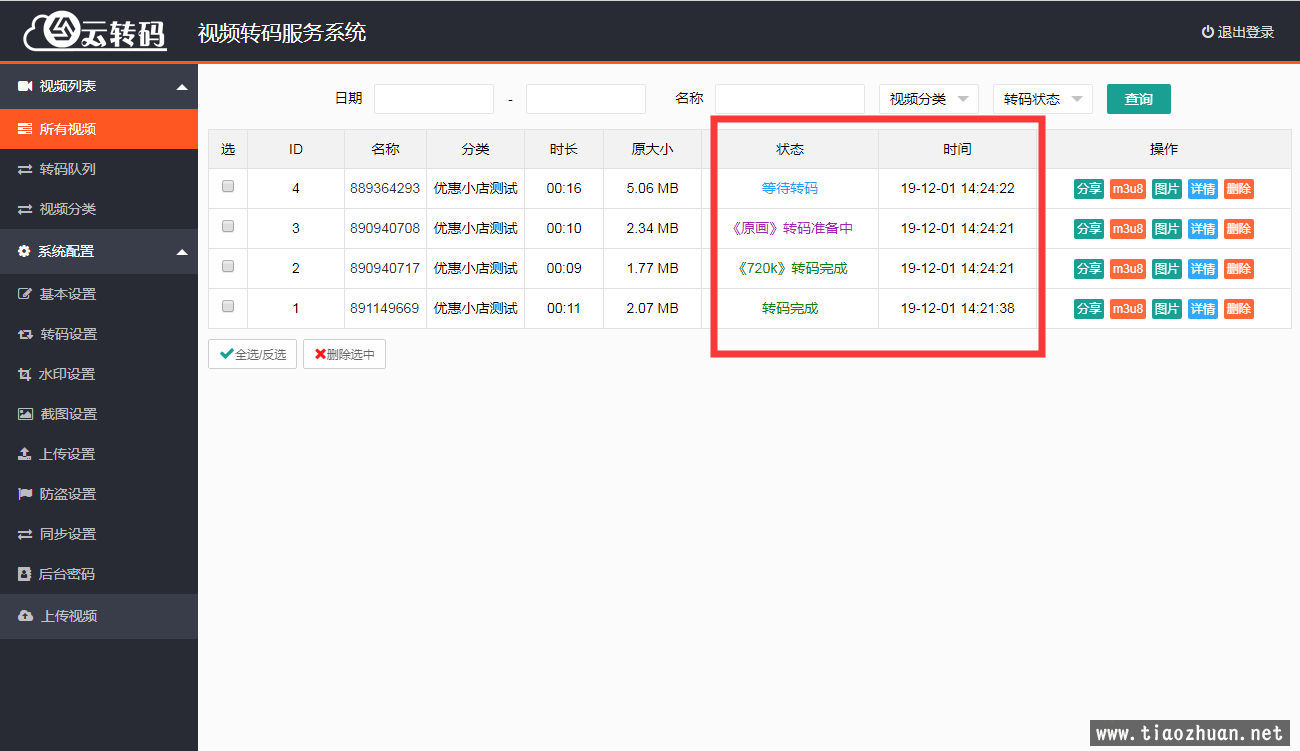Click the arrows icon beside 视频分类
Viewport: 1300px width, 751px height.
[25, 209]
